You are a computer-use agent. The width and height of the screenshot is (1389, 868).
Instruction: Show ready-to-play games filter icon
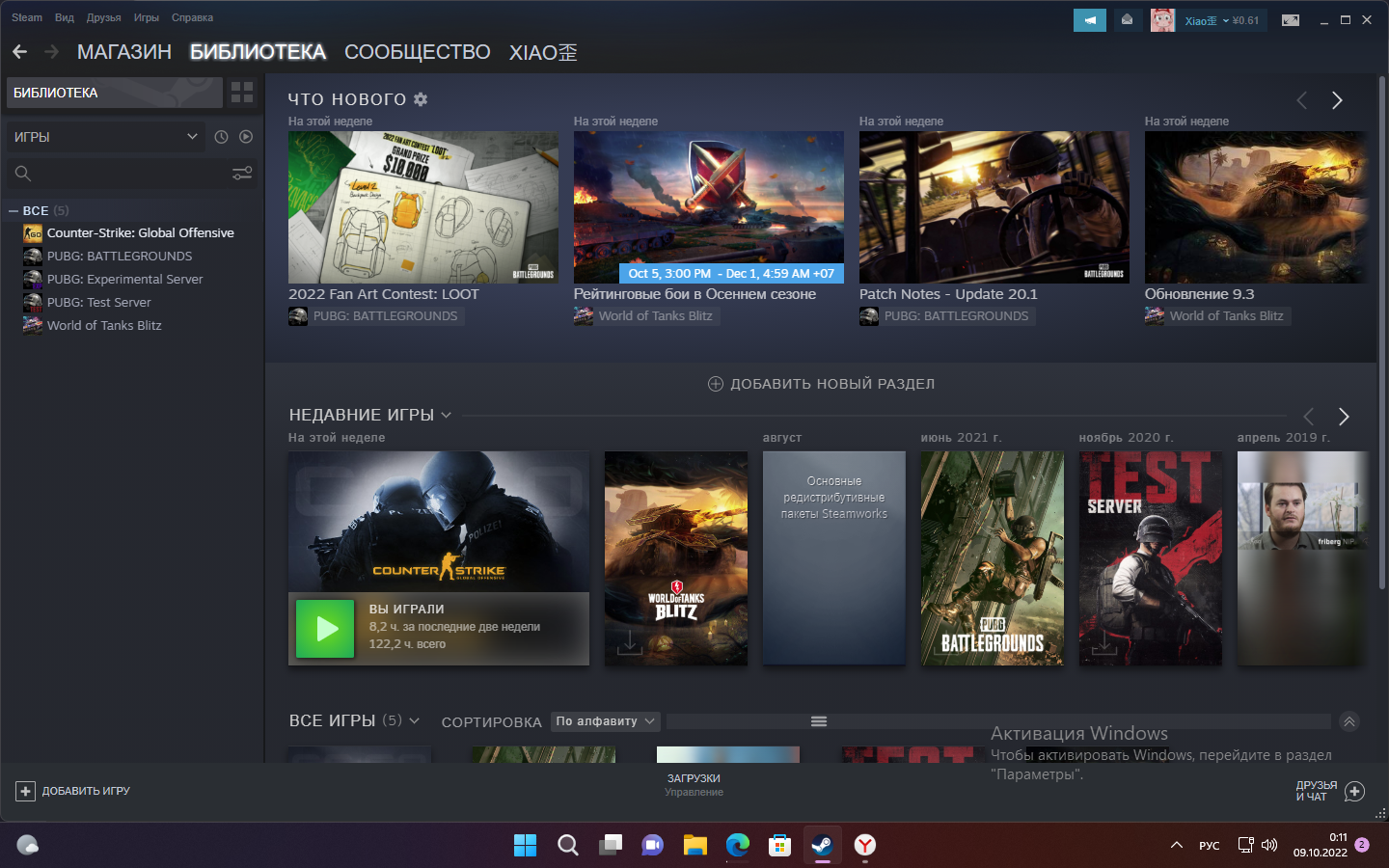[246, 137]
